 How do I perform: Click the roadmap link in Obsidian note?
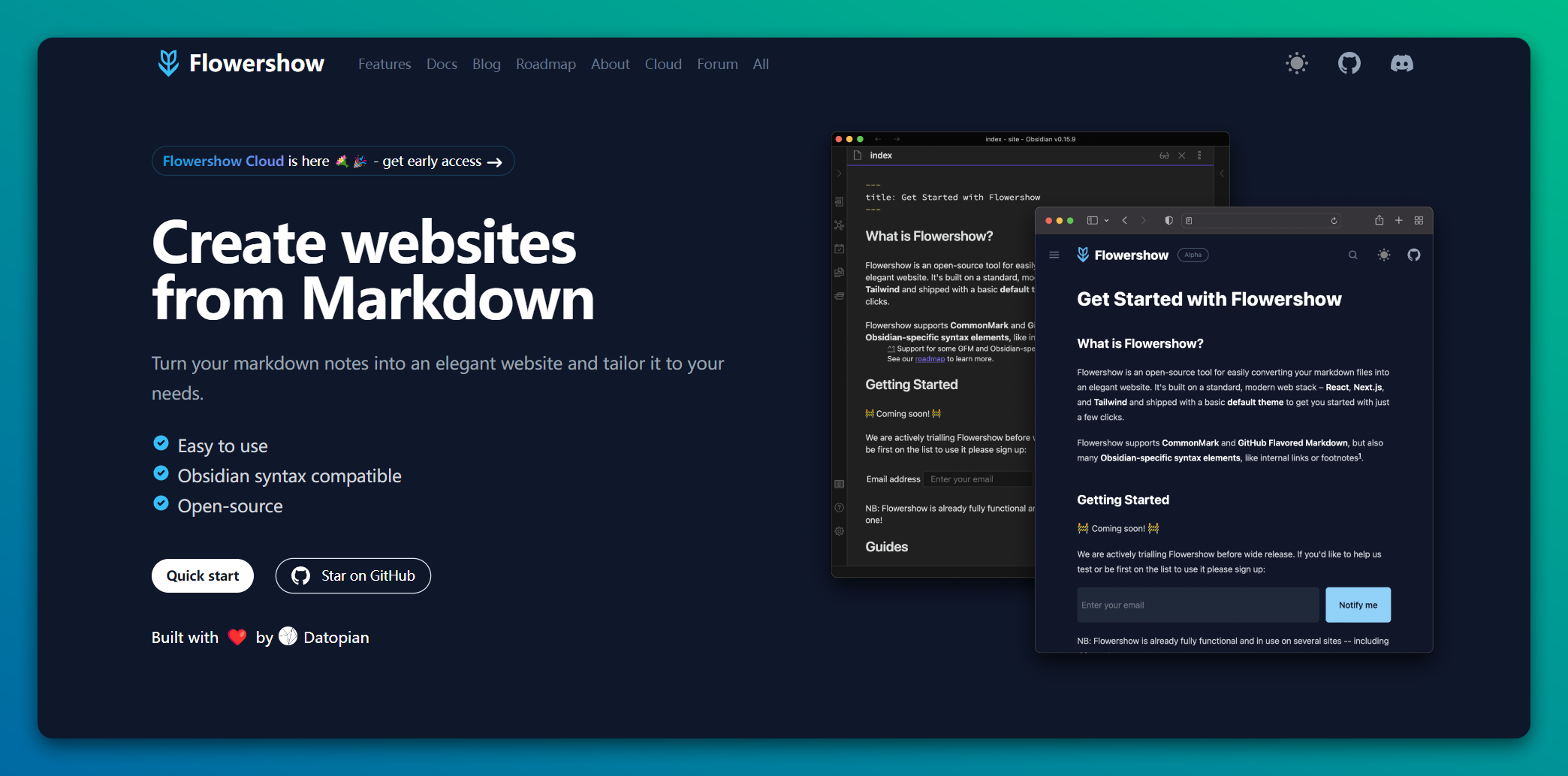click(930, 359)
